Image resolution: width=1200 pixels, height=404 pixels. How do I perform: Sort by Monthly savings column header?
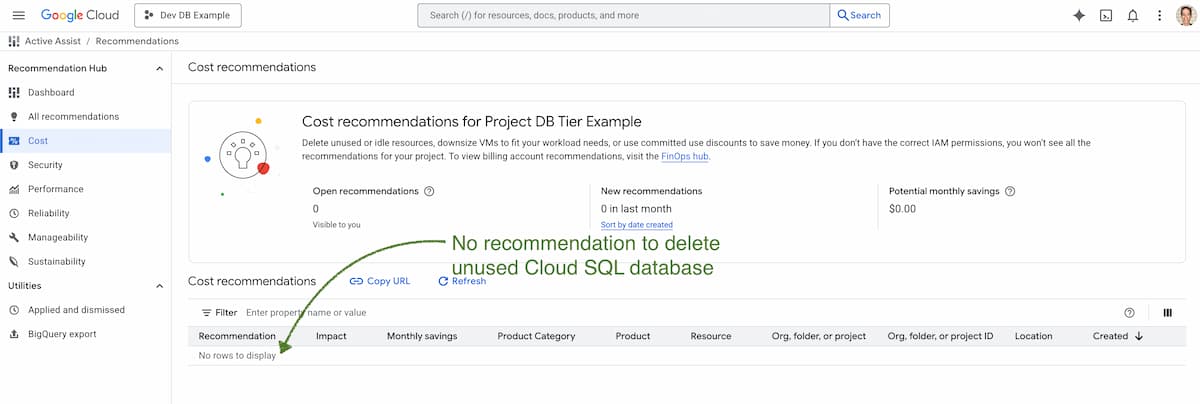422,336
